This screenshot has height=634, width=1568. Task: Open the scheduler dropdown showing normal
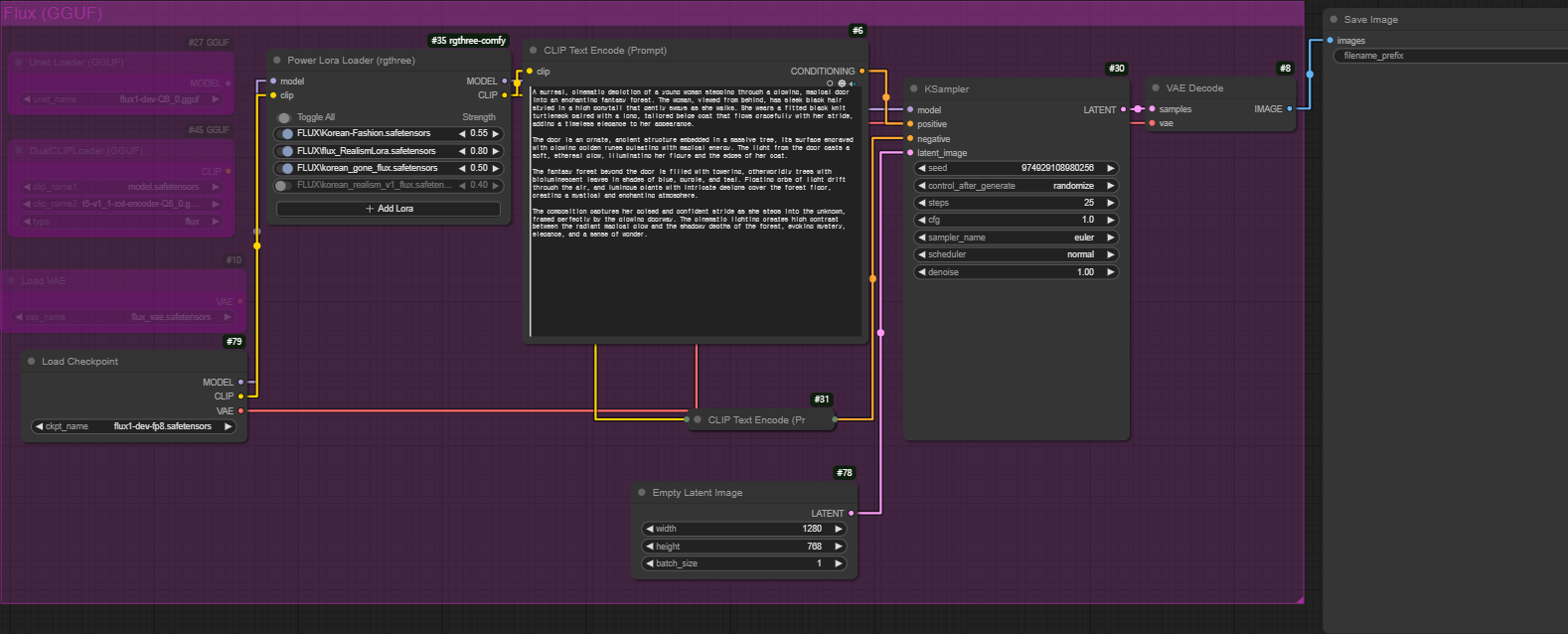tap(1016, 254)
